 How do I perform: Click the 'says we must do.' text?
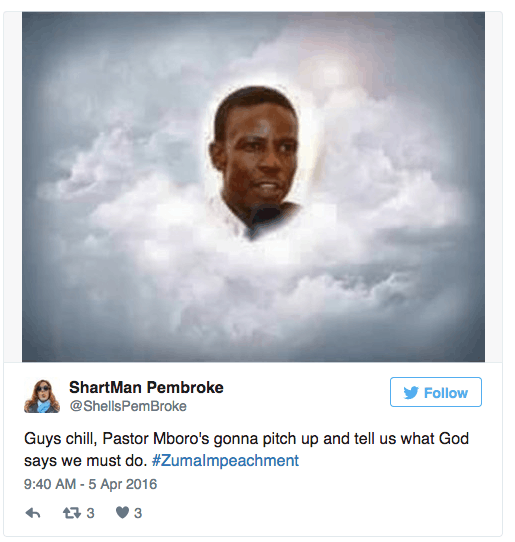[x=86, y=460]
